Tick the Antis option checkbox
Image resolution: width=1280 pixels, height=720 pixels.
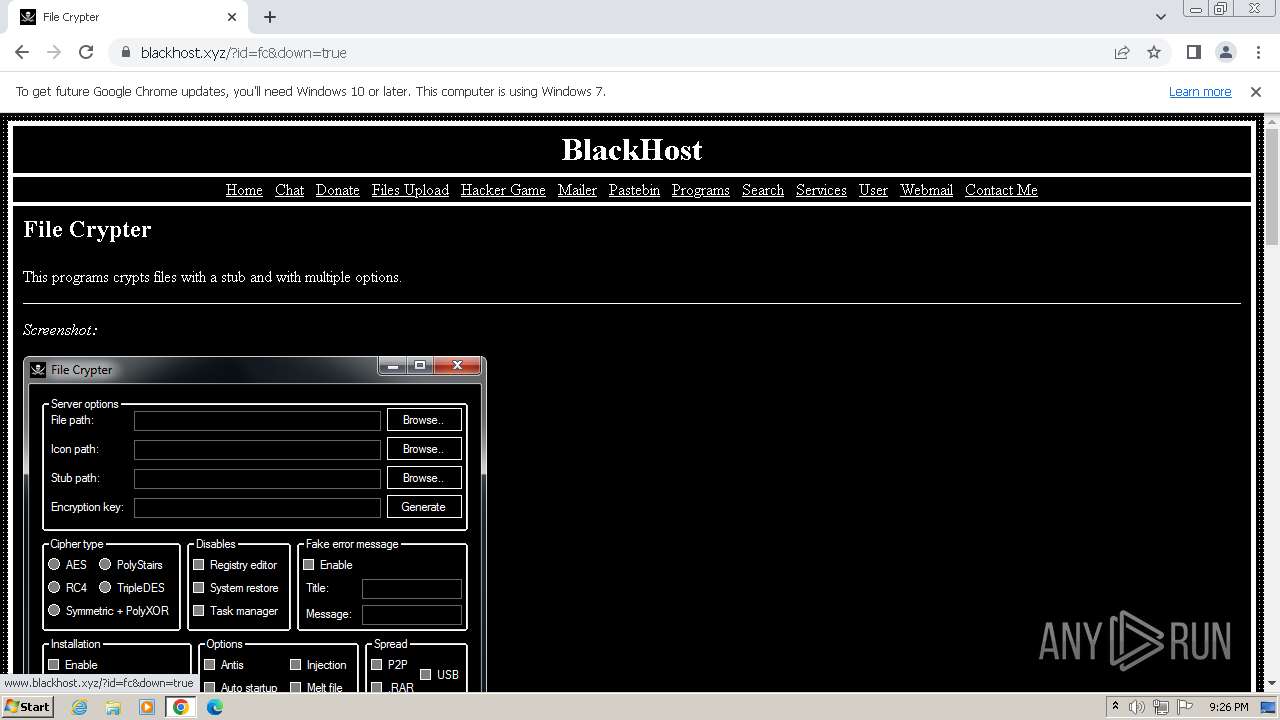(210, 665)
